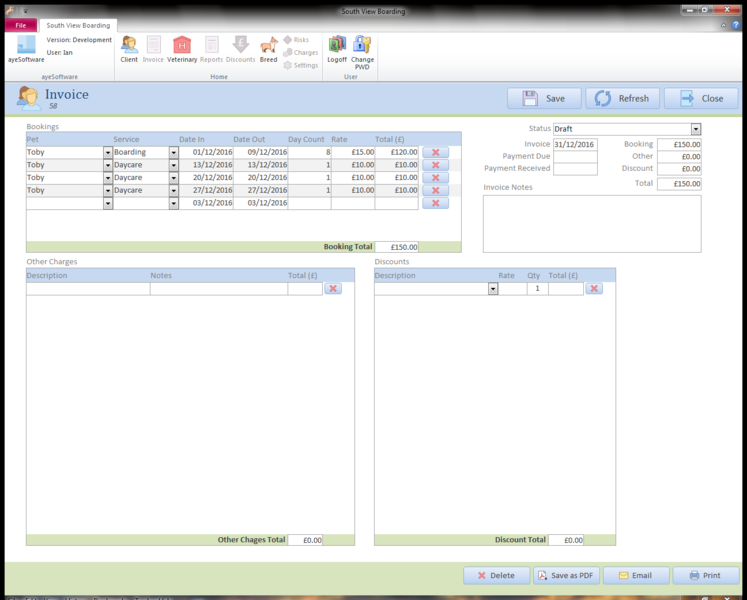
Task: Remove the Discounts row with red X
Action: [x=593, y=288]
